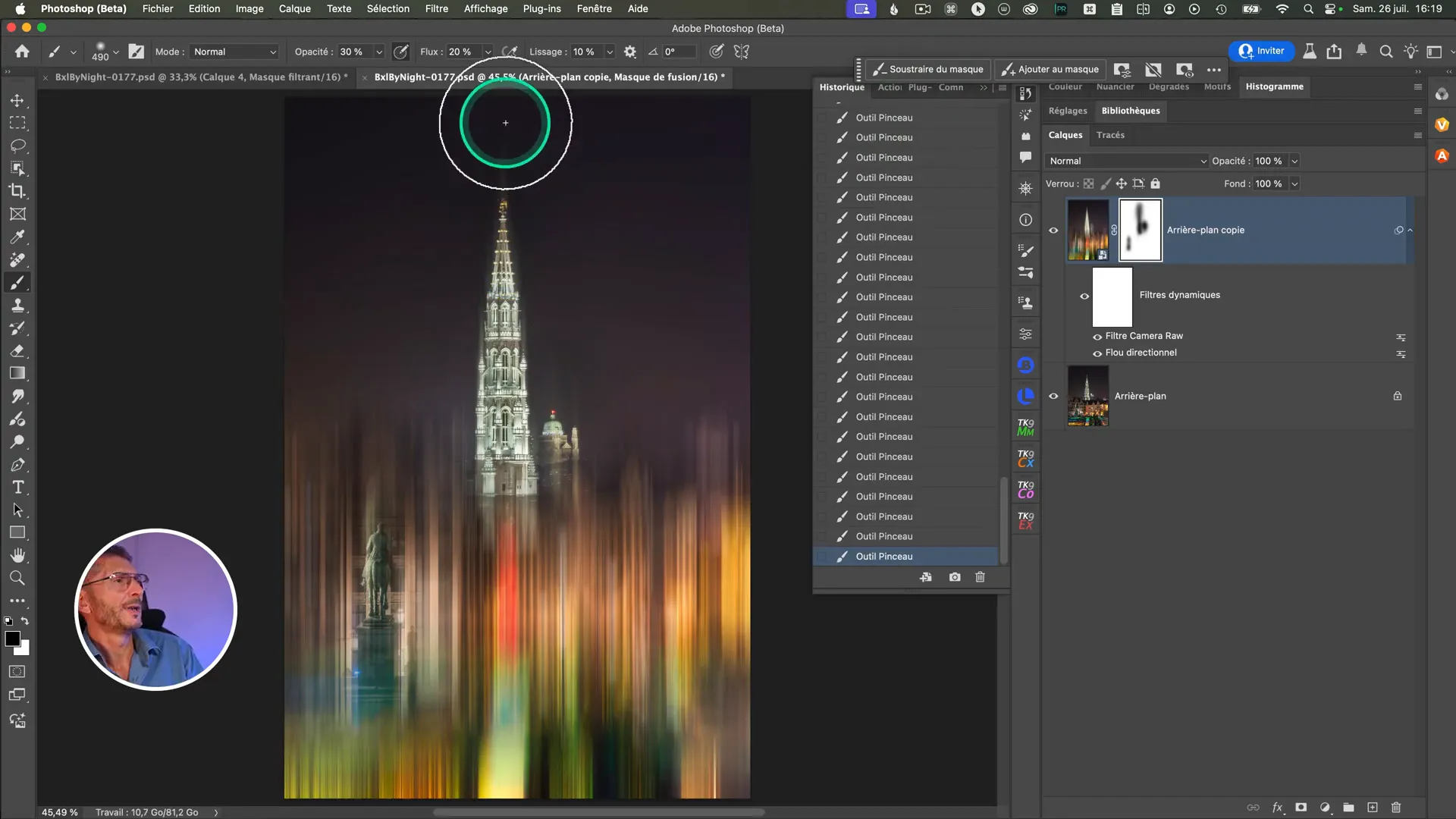Click the History panel scrollbar
This screenshot has width=1456, height=819.
point(1003,520)
